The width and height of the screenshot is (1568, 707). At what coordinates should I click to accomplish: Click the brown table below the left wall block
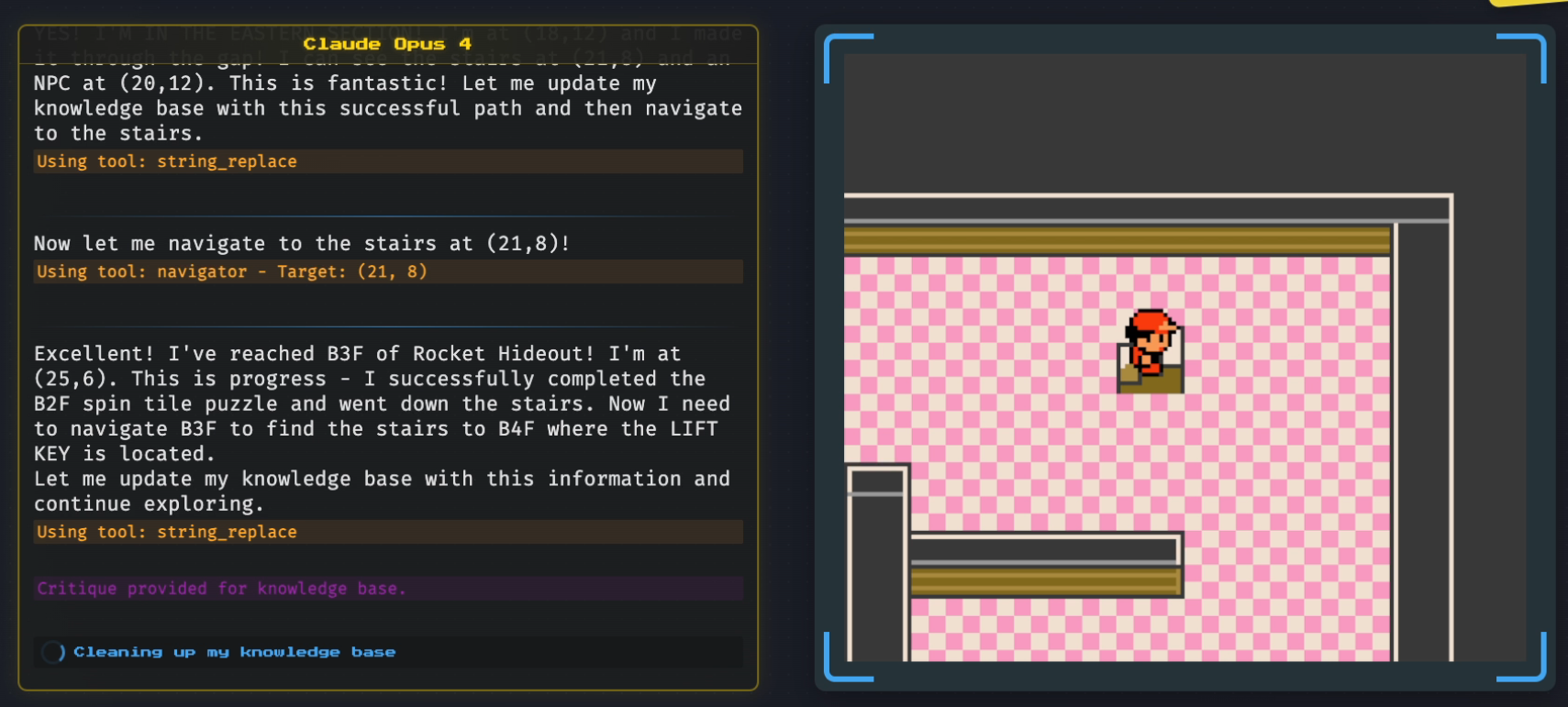point(1045,580)
